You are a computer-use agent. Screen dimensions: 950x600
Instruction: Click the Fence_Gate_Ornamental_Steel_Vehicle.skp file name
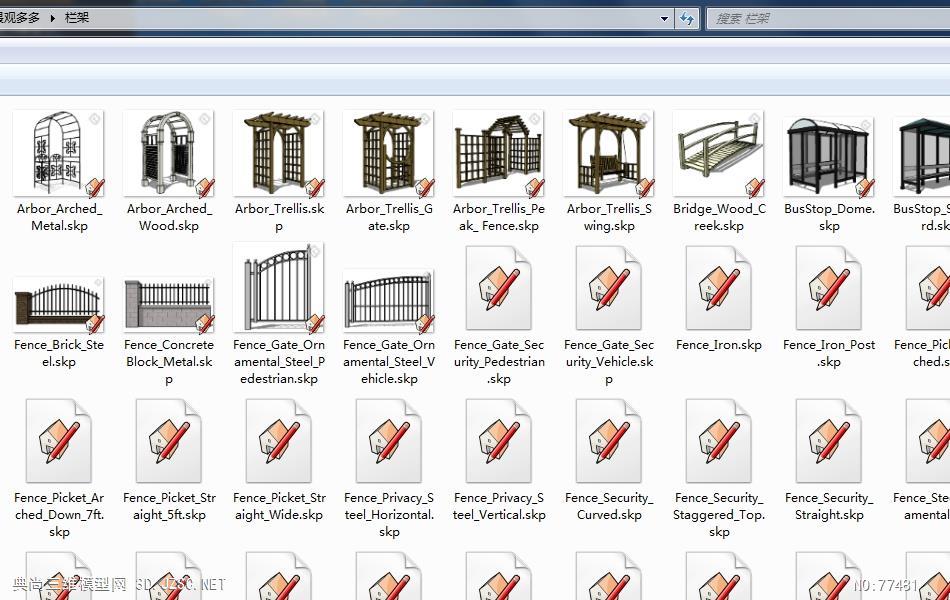coord(389,362)
